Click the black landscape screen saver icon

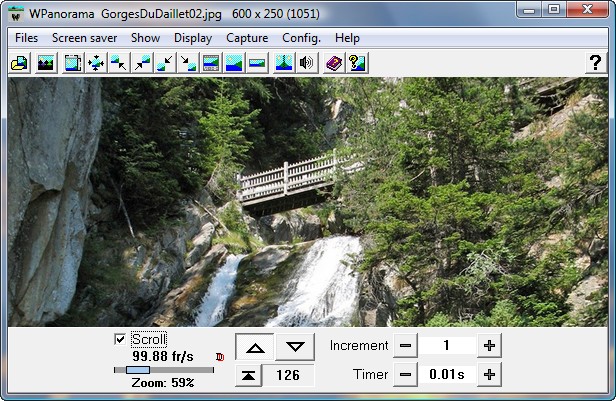tap(46, 63)
